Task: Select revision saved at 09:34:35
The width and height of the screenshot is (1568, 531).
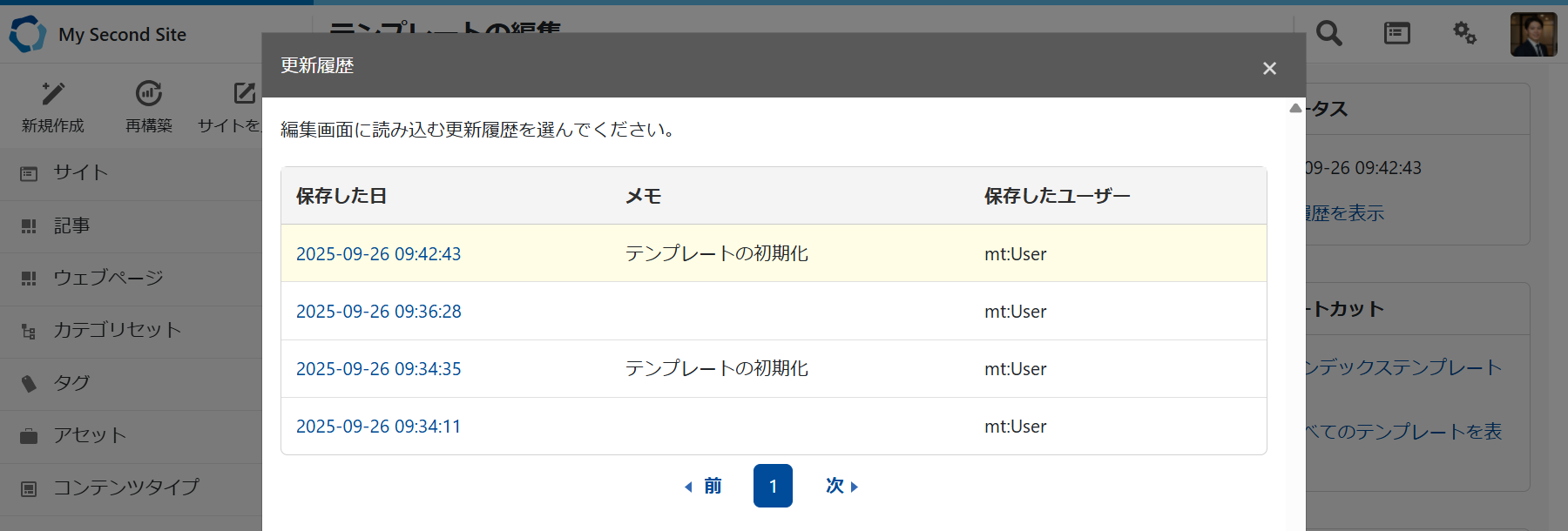Action: pyautogui.click(x=378, y=369)
